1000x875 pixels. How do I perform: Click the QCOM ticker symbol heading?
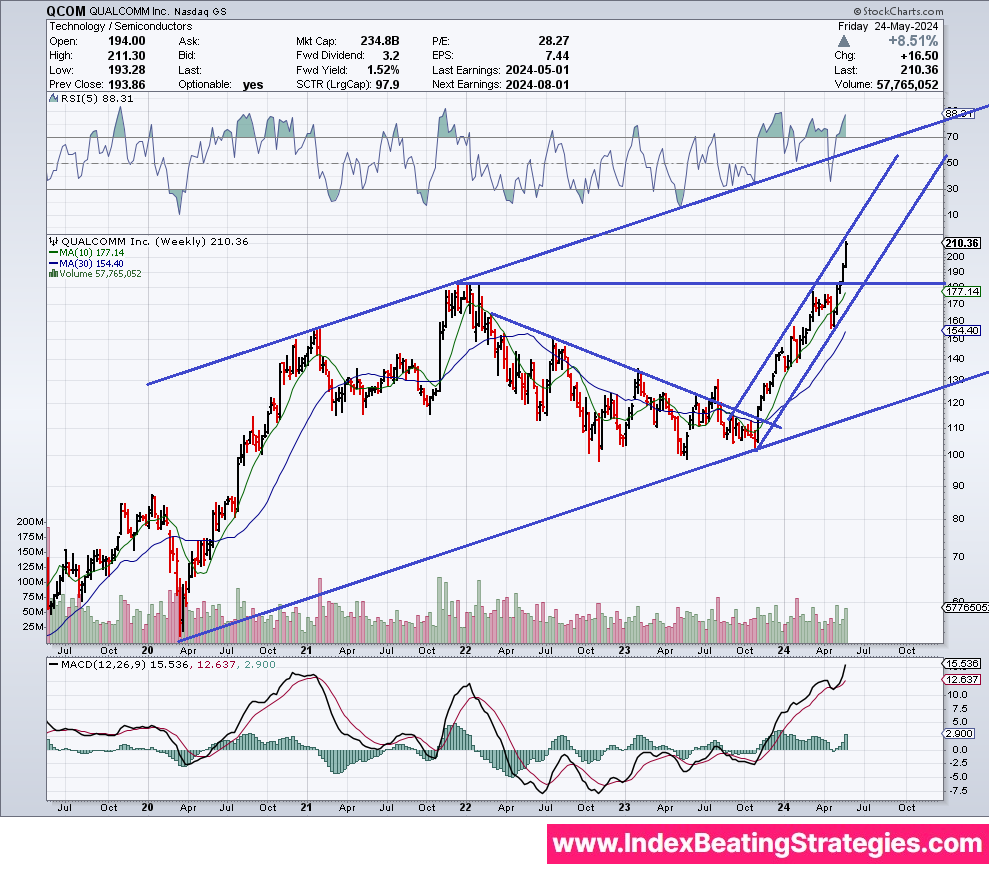pos(66,11)
